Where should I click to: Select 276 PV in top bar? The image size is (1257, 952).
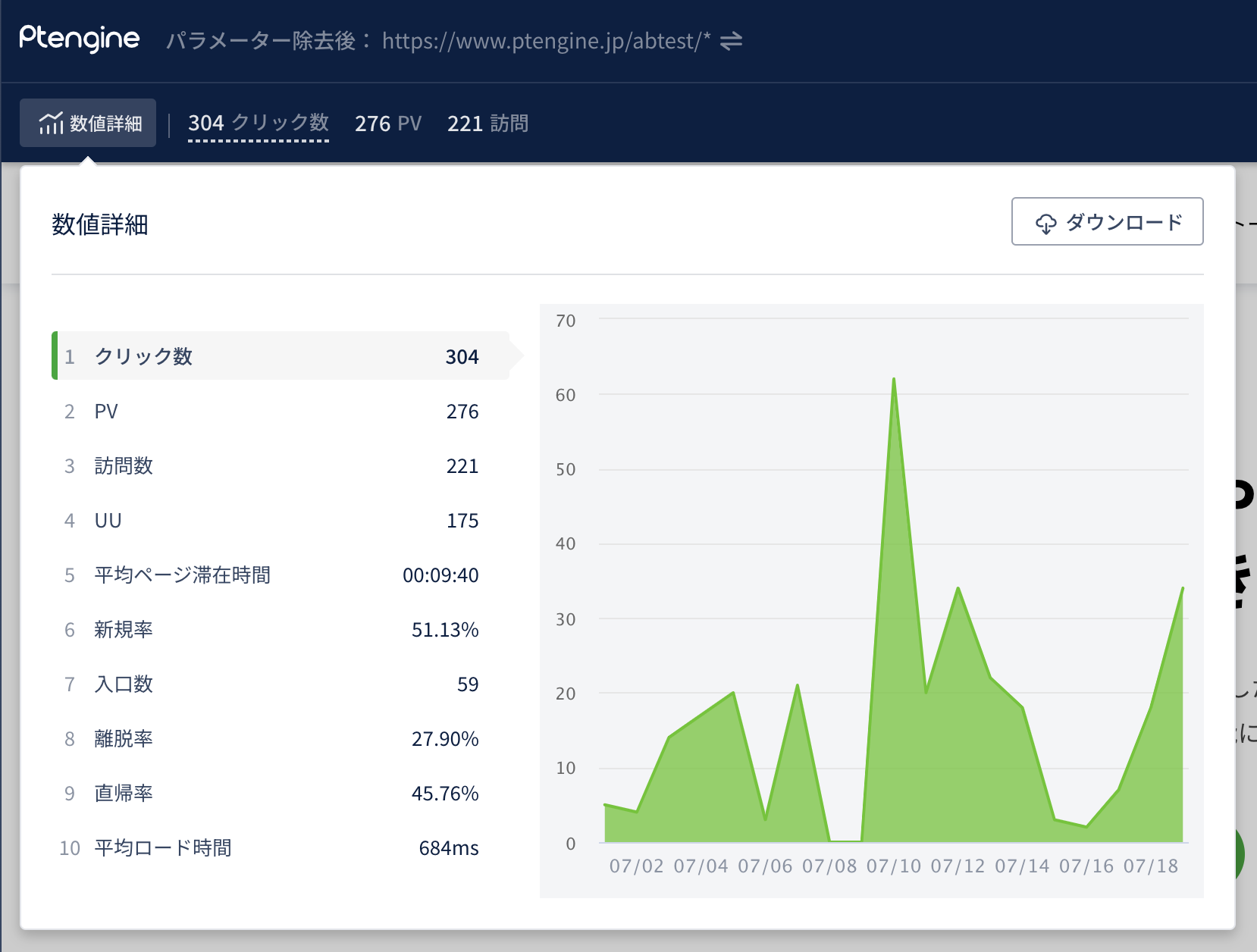tap(387, 124)
